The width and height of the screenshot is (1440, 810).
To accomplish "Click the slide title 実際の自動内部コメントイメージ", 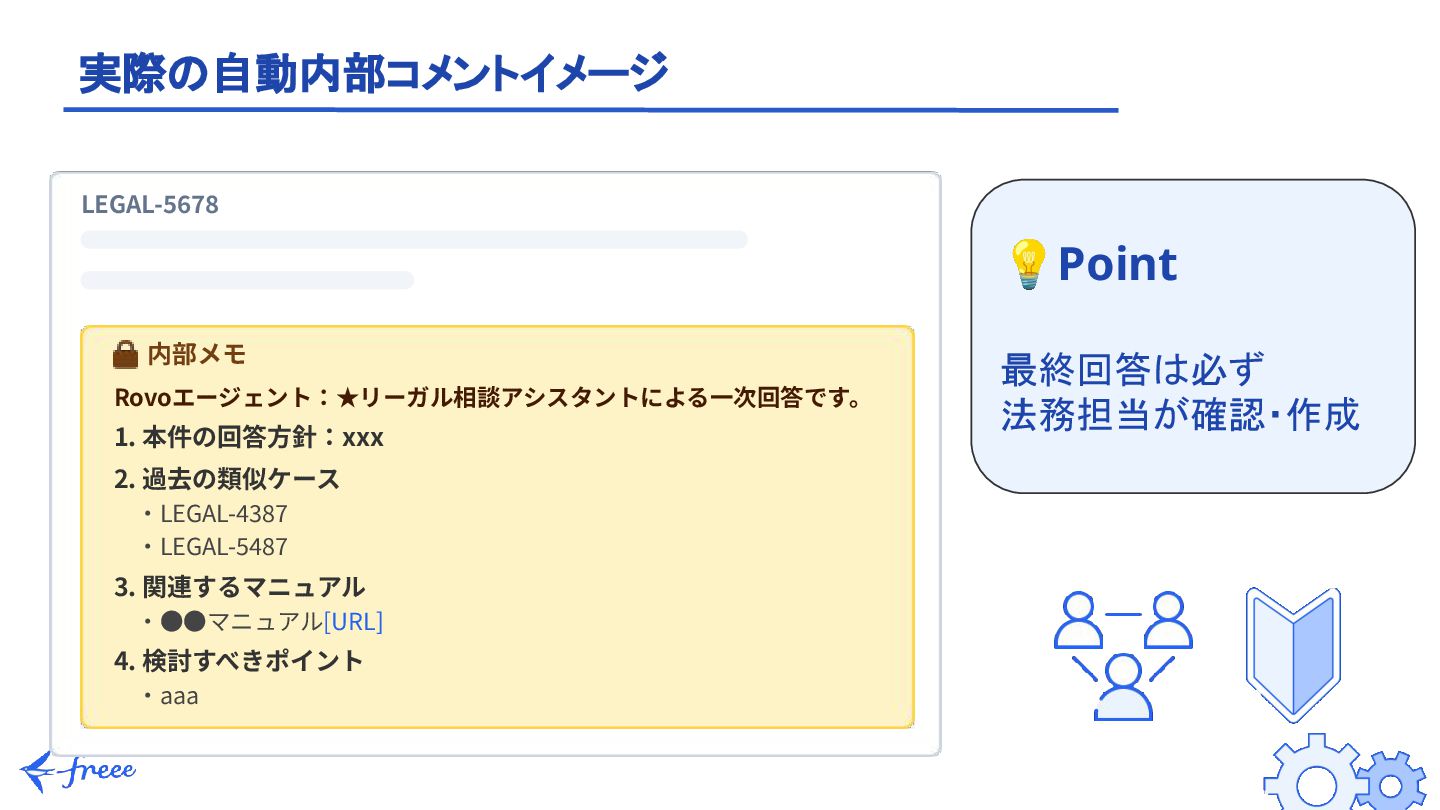I will (373, 74).
